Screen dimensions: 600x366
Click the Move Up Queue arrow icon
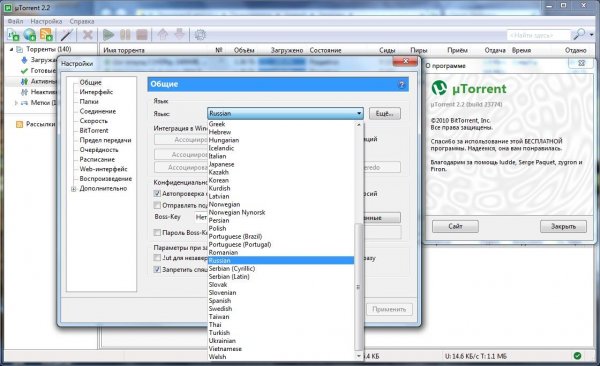[x=163, y=35]
